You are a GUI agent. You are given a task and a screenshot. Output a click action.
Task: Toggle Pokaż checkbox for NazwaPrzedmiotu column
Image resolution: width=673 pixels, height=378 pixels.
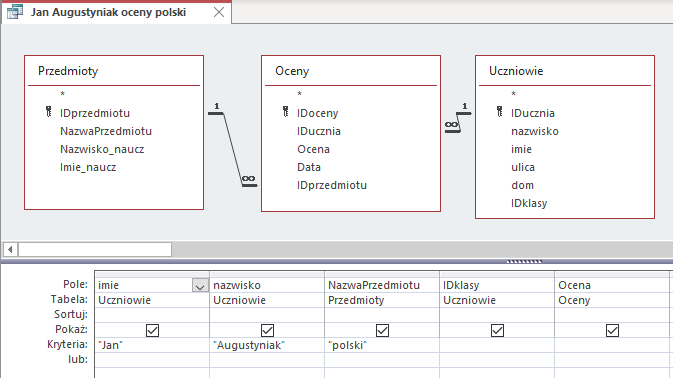[x=382, y=330]
